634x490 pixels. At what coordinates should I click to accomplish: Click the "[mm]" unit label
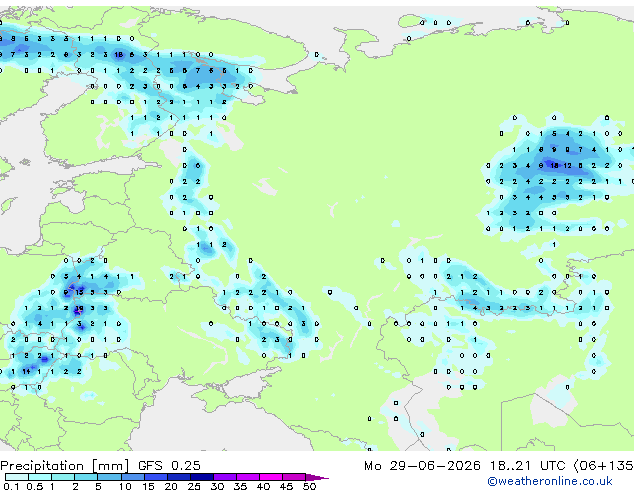(111, 466)
